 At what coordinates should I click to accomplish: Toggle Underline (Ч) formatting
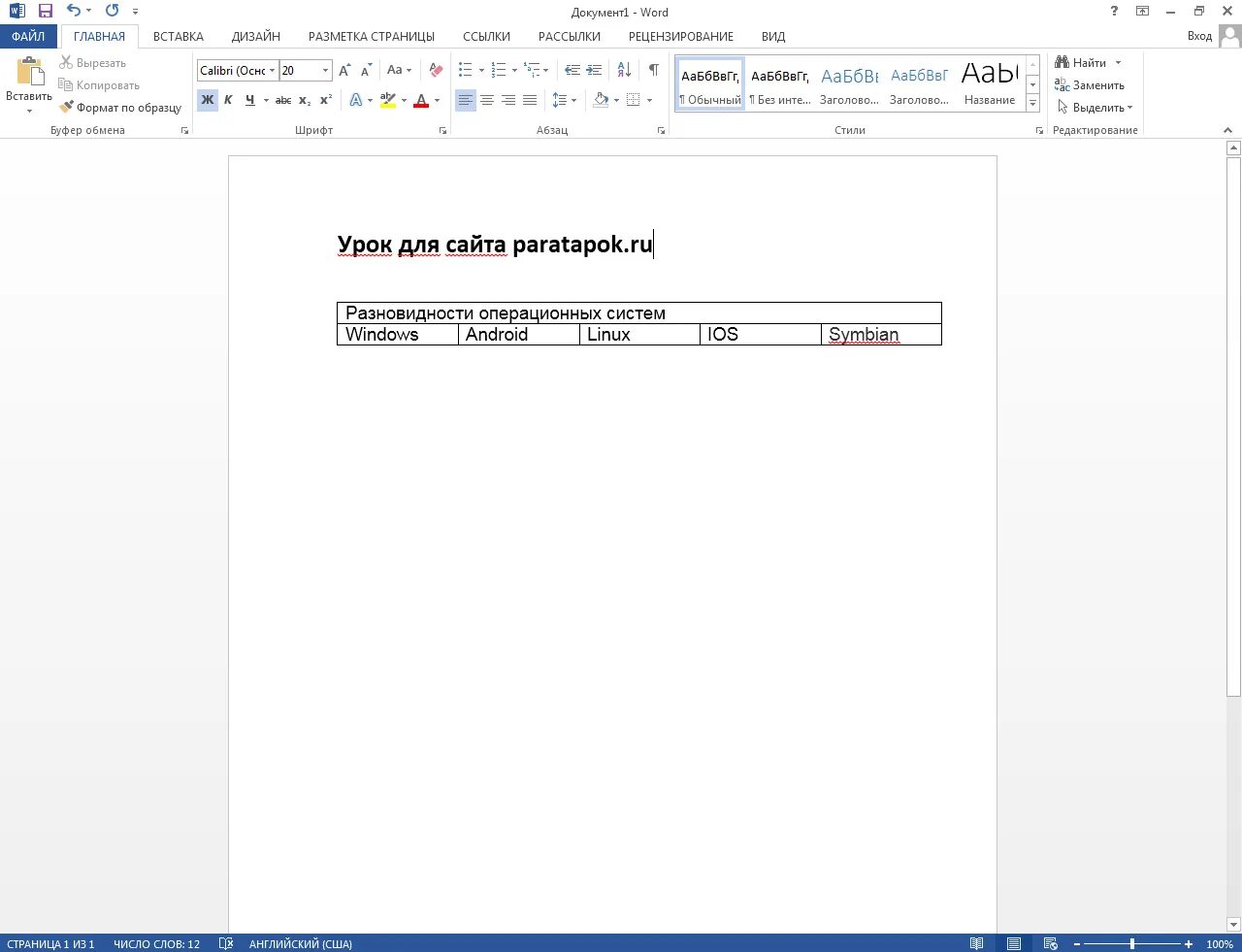(x=250, y=100)
